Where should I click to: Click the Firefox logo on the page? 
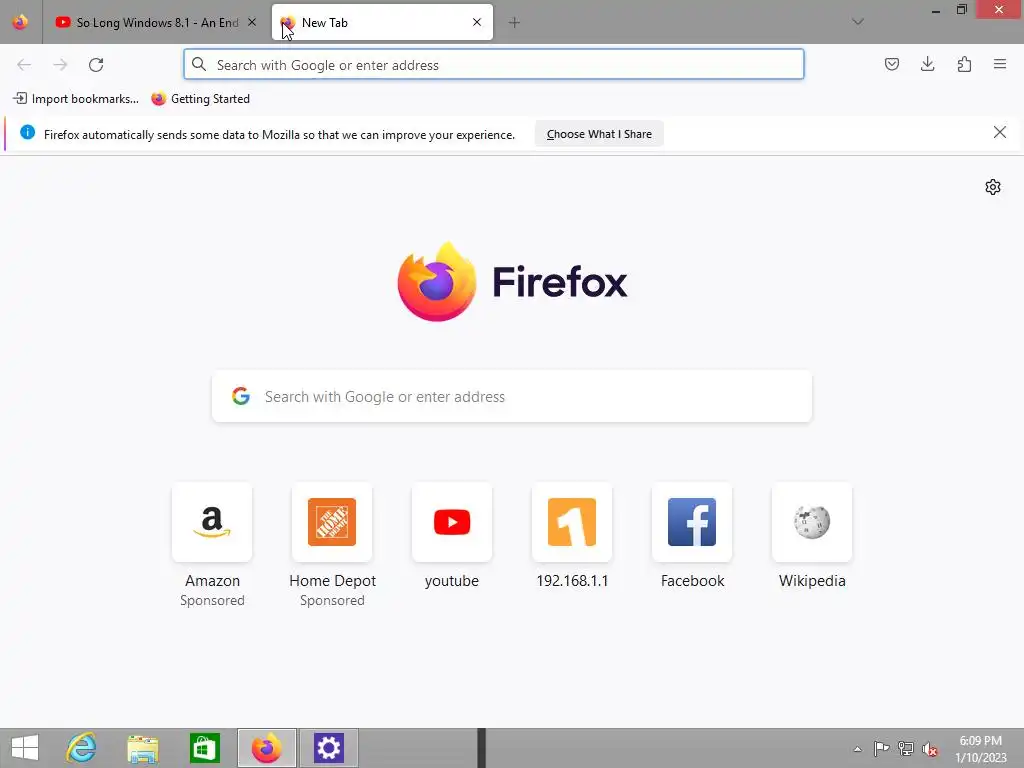(437, 281)
